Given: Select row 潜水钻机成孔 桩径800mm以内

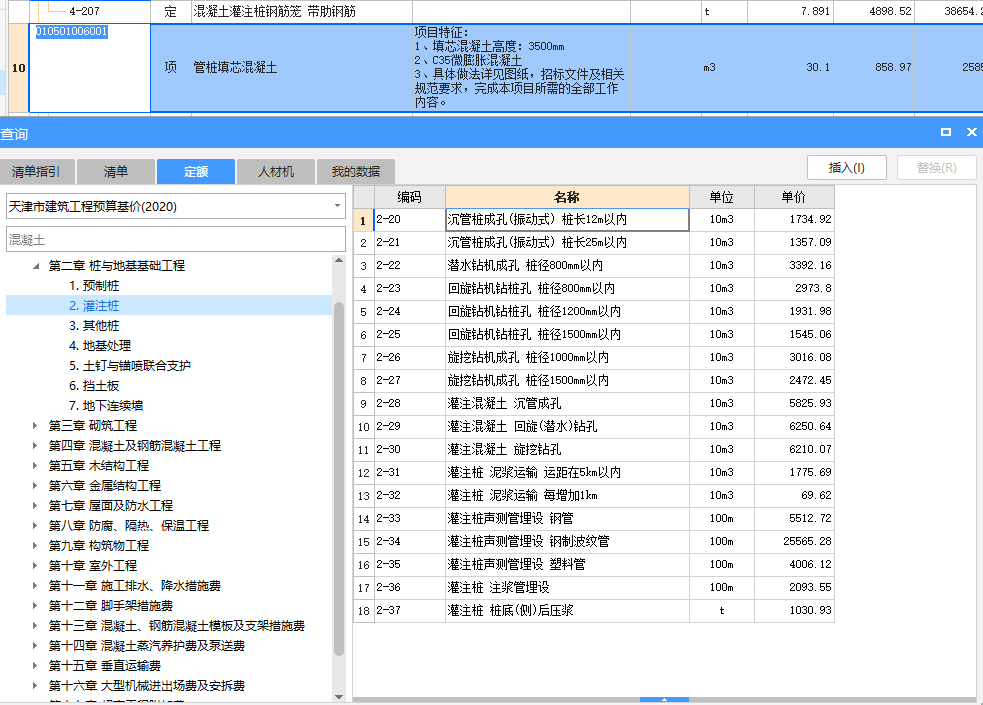Looking at the screenshot, I should coord(594,266).
